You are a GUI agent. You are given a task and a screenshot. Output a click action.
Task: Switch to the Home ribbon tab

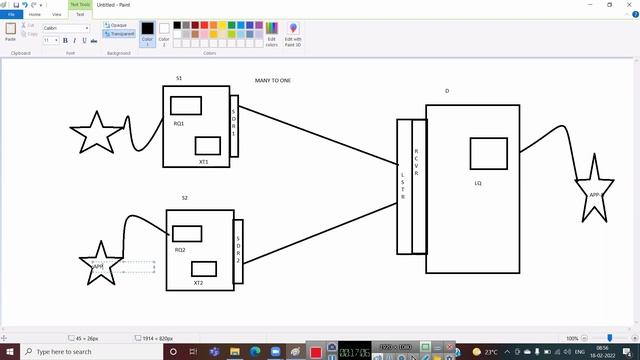[x=35, y=14]
